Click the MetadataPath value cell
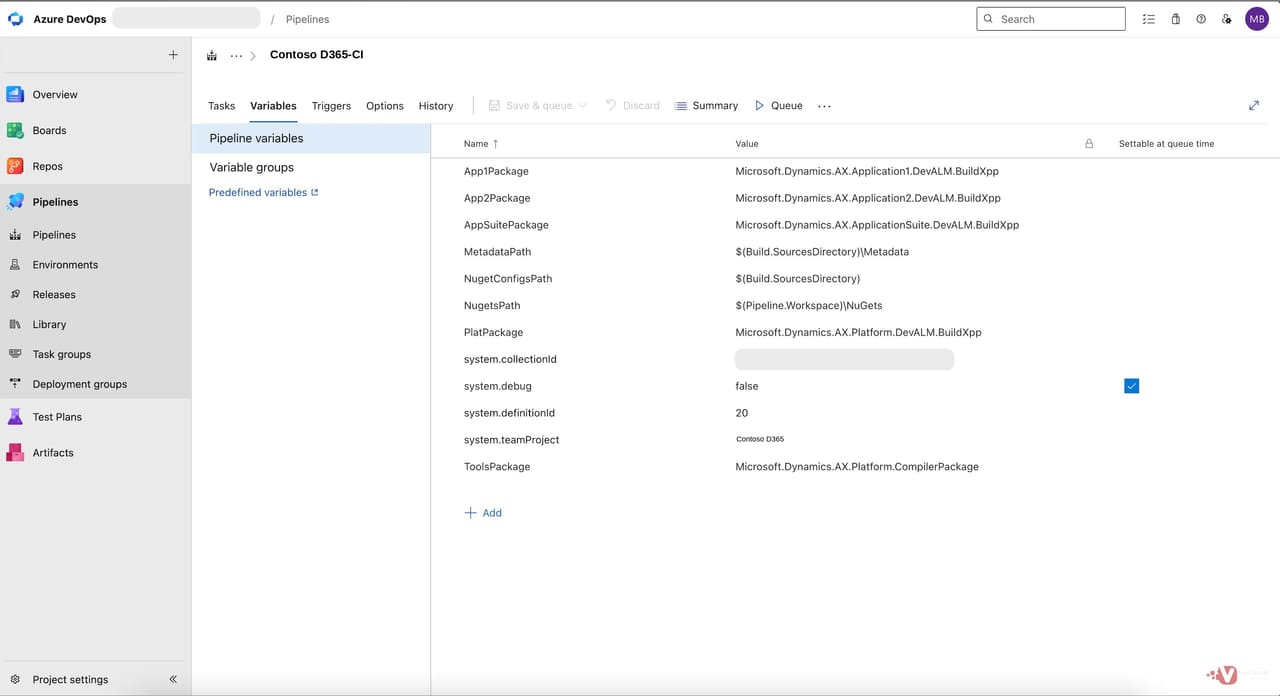This screenshot has height=696, width=1280. (822, 252)
